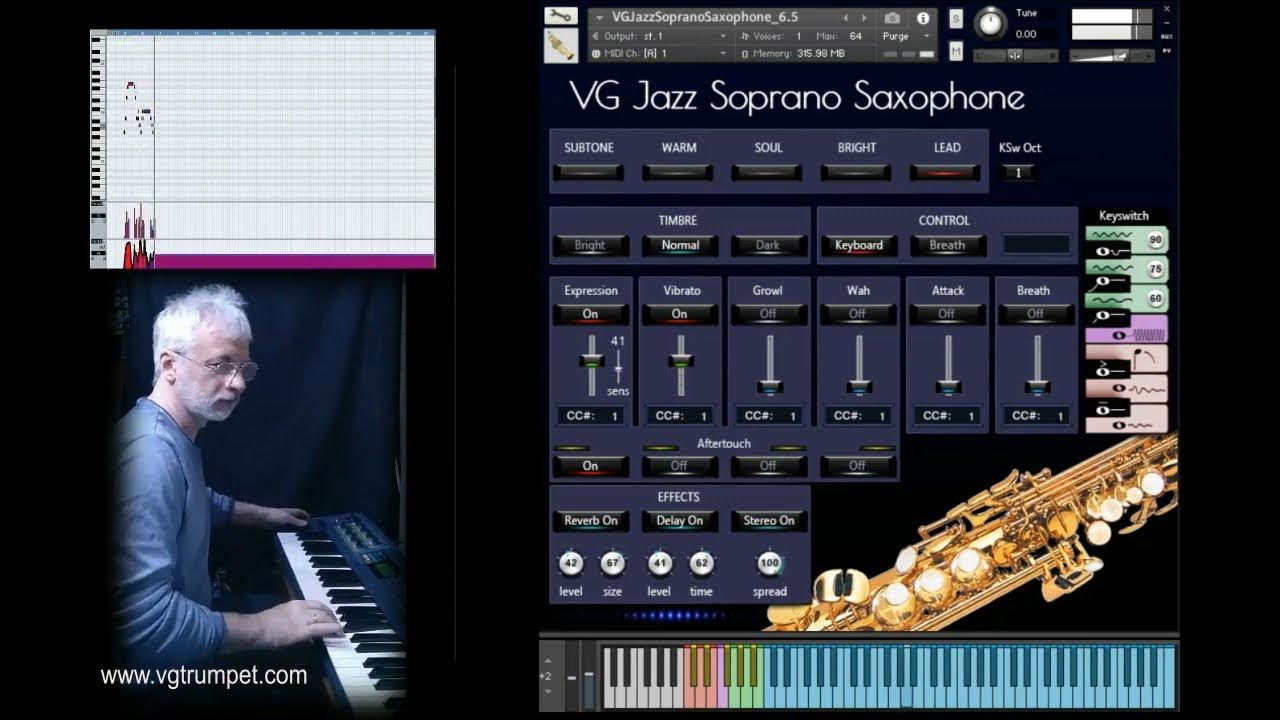Adjust the Tune knob

click(x=991, y=22)
